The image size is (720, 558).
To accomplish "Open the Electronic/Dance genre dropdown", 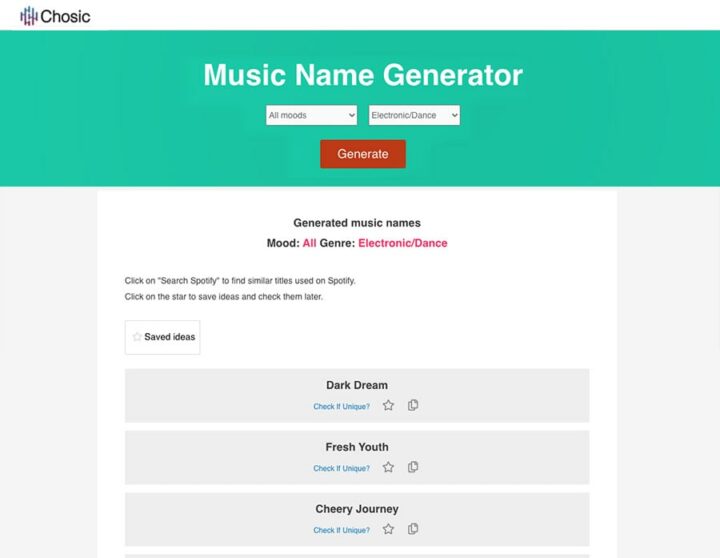I will click(x=414, y=116).
